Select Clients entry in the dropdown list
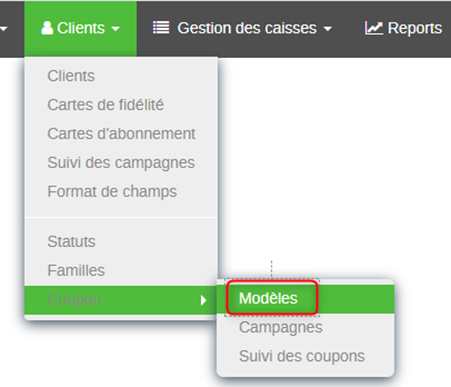This screenshot has width=451, height=387. 71,76
